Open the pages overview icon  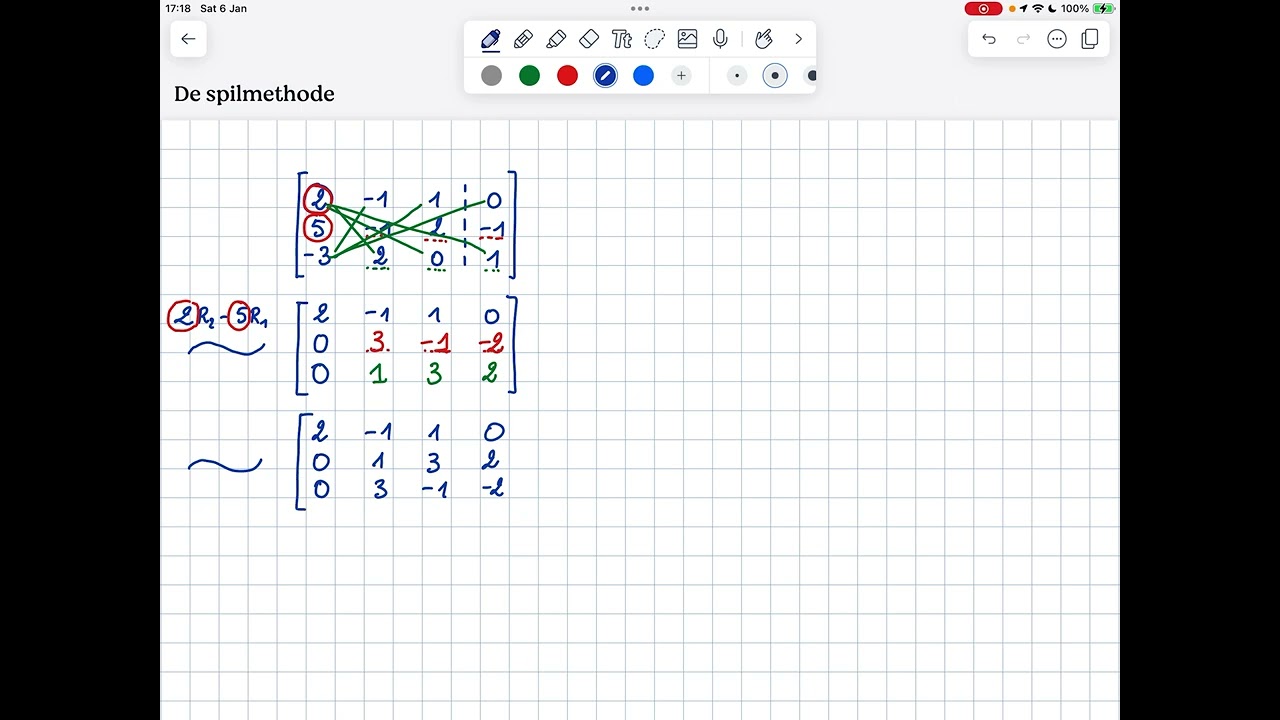point(1090,39)
